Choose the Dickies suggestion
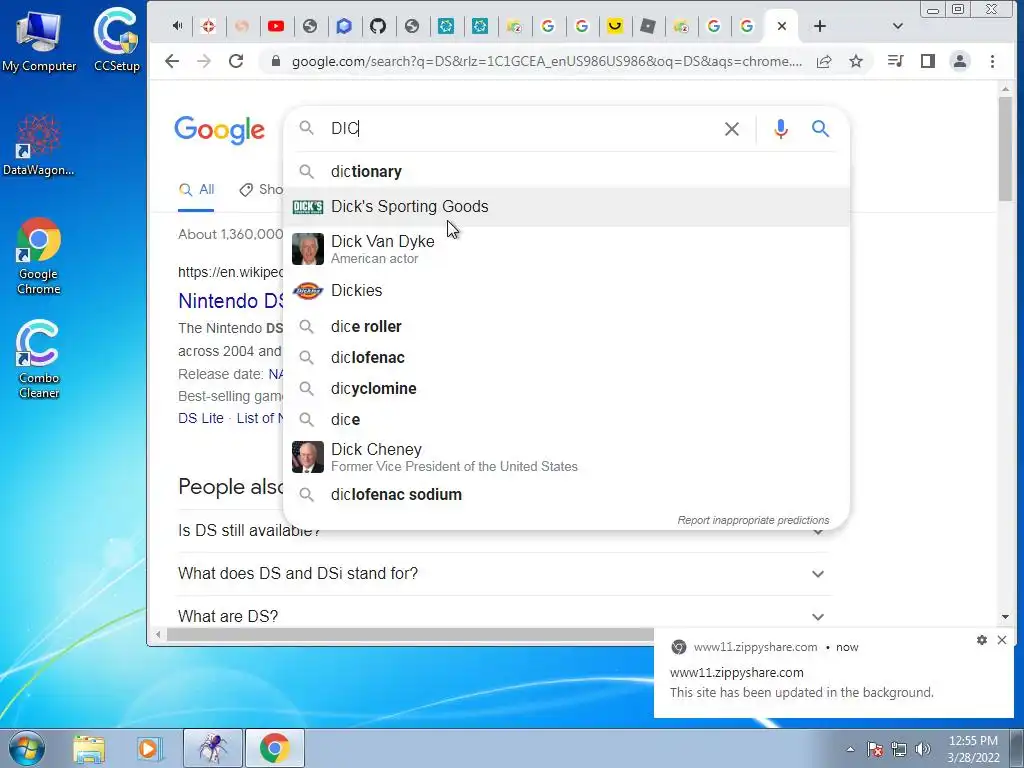1024x768 pixels. click(566, 291)
